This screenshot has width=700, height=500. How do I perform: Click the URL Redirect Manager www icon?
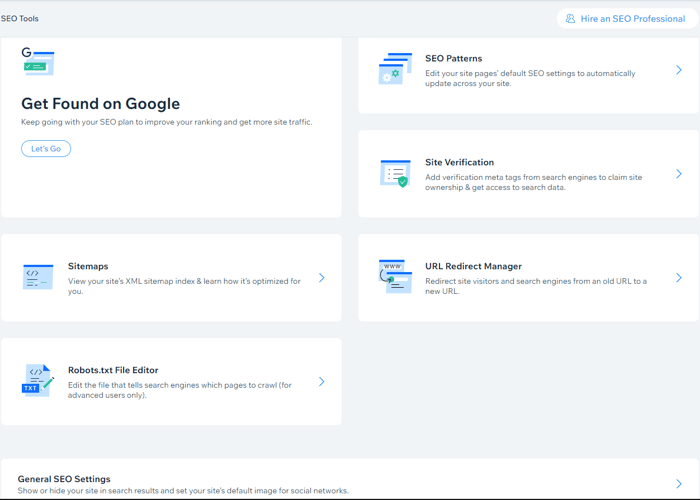395,276
